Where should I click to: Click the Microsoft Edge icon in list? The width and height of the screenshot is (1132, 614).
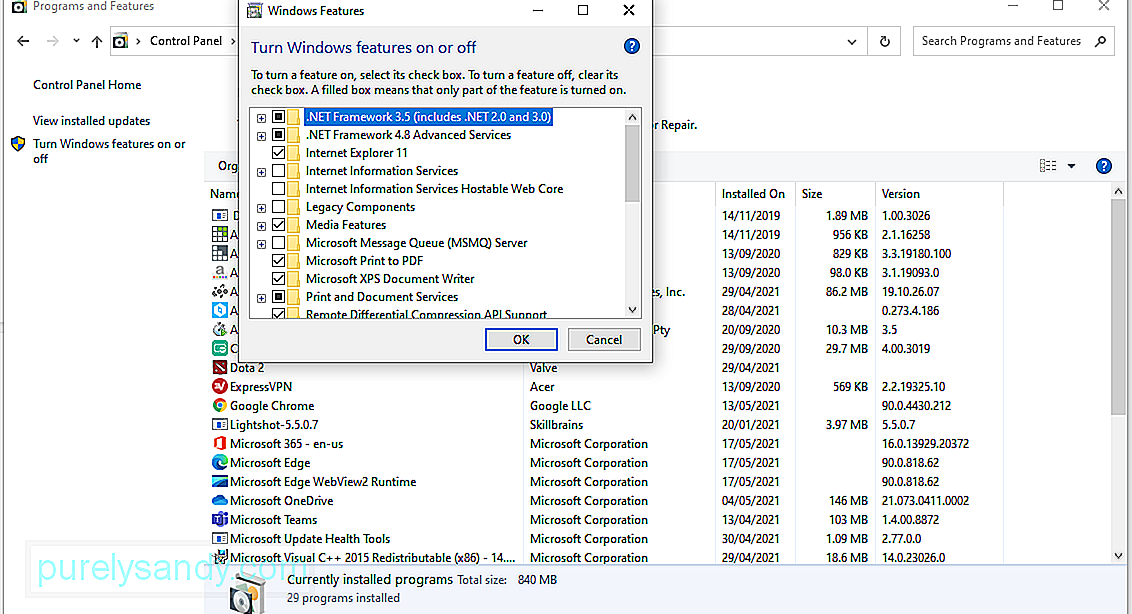pos(219,462)
